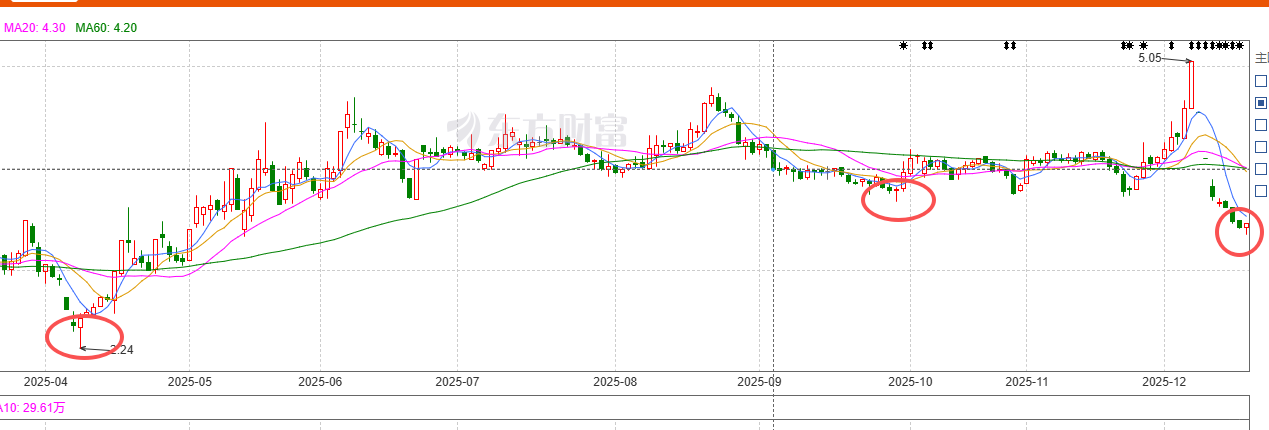
Task: Toggle the checked indicator checkbox on right edge
Action: 1260,103
